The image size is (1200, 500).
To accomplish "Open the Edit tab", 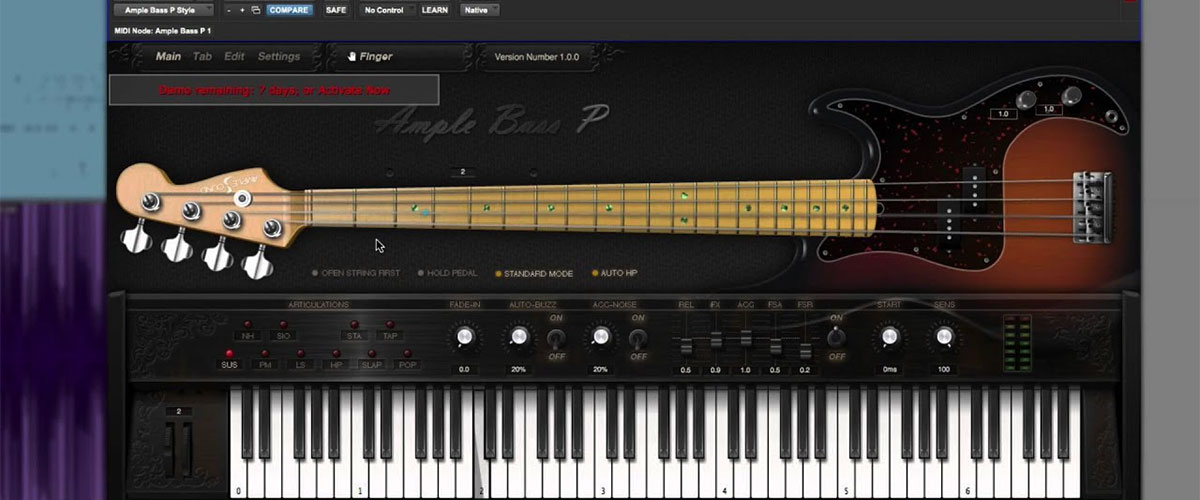I will (x=235, y=57).
